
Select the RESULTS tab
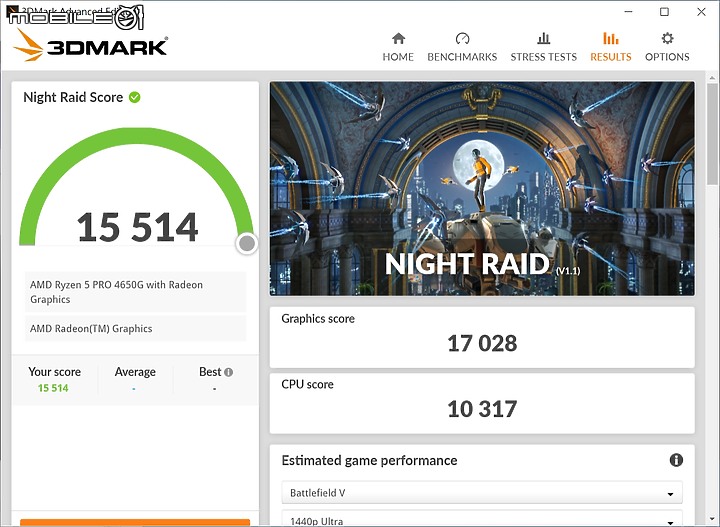point(611,47)
